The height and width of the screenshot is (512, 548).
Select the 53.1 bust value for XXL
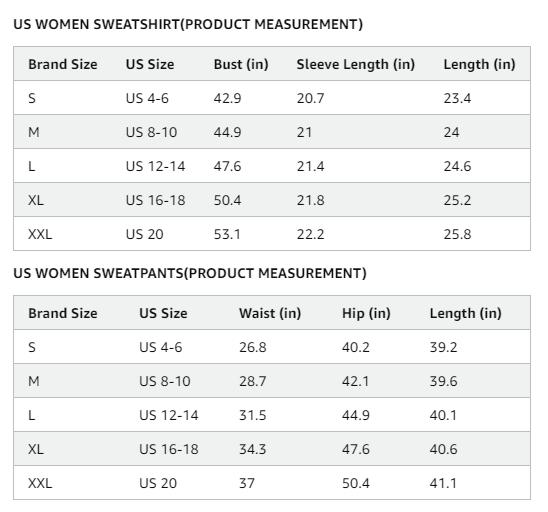pyautogui.click(x=227, y=234)
